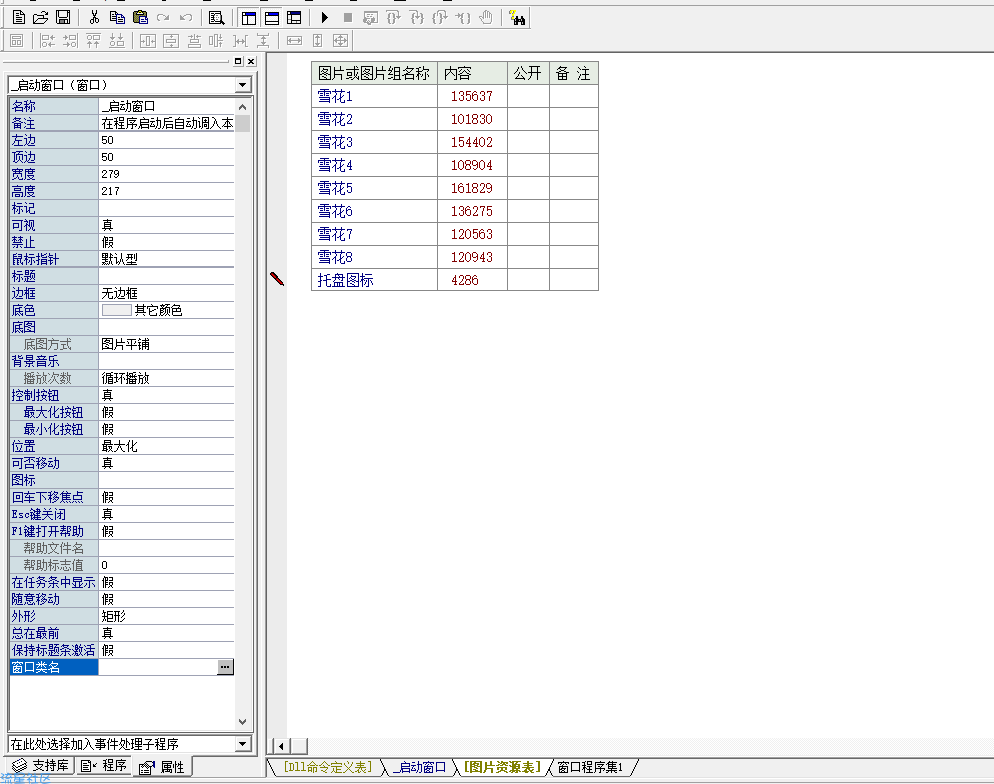Open the 窗口程序集1 tab
The width and height of the screenshot is (994, 784).
coord(589,767)
